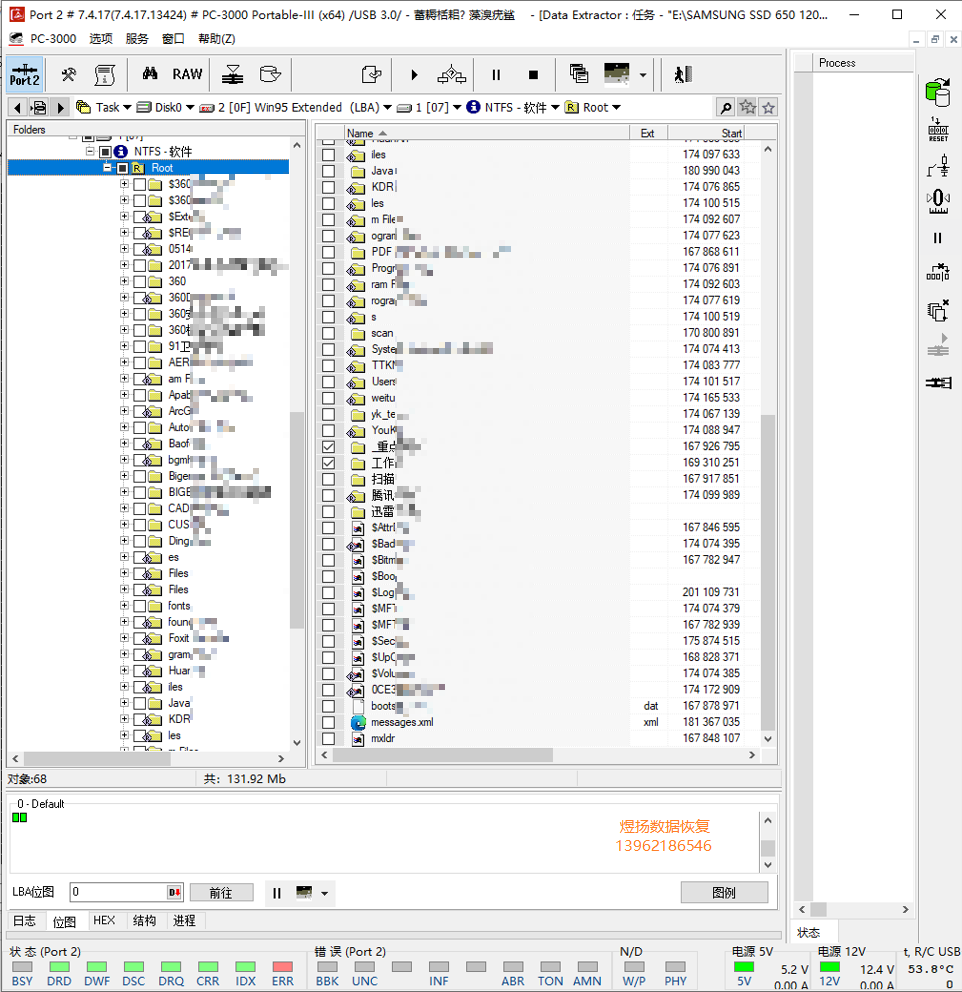Expand the fonts folder in the tree
Viewport: 962px width, 992px height.
(x=124, y=605)
